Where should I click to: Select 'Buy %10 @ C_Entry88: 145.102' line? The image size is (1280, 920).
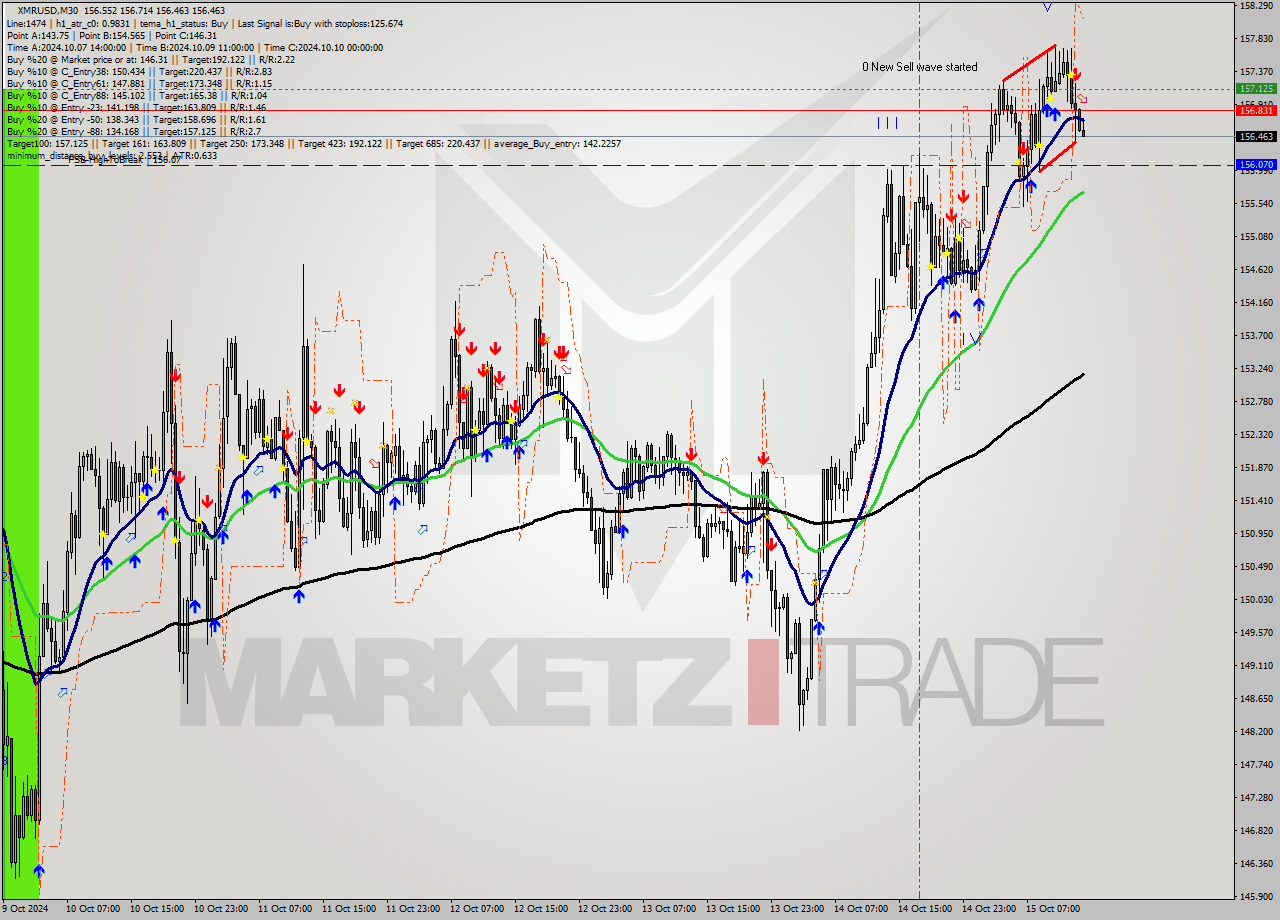76,95
